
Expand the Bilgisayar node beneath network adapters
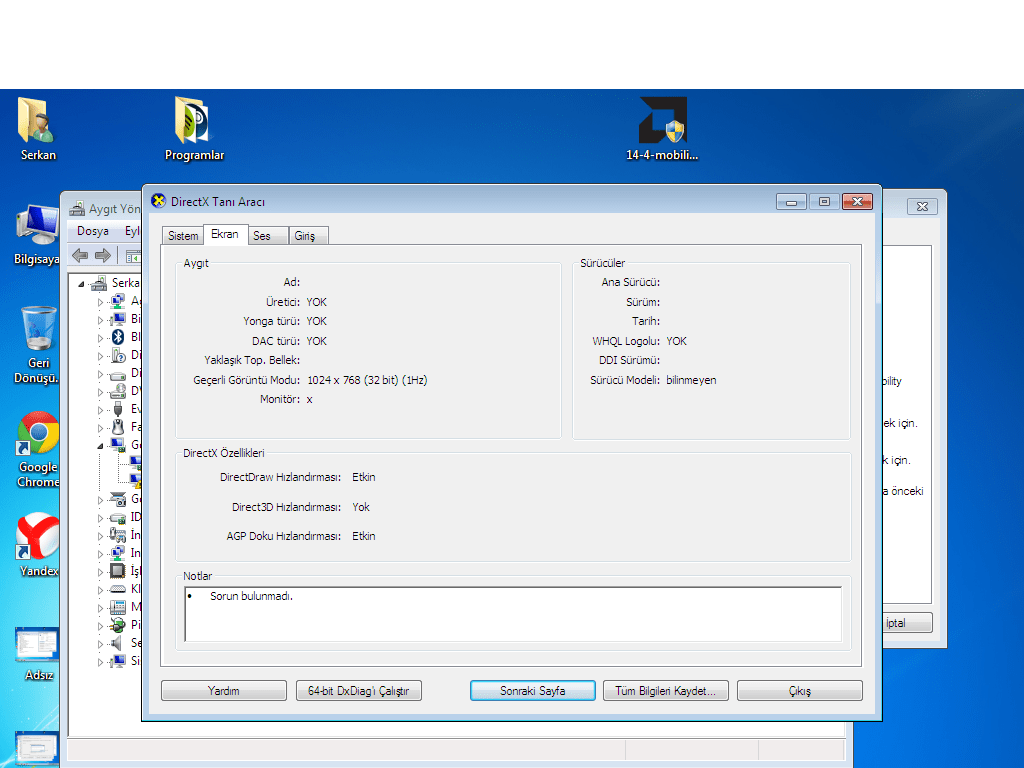point(100,320)
